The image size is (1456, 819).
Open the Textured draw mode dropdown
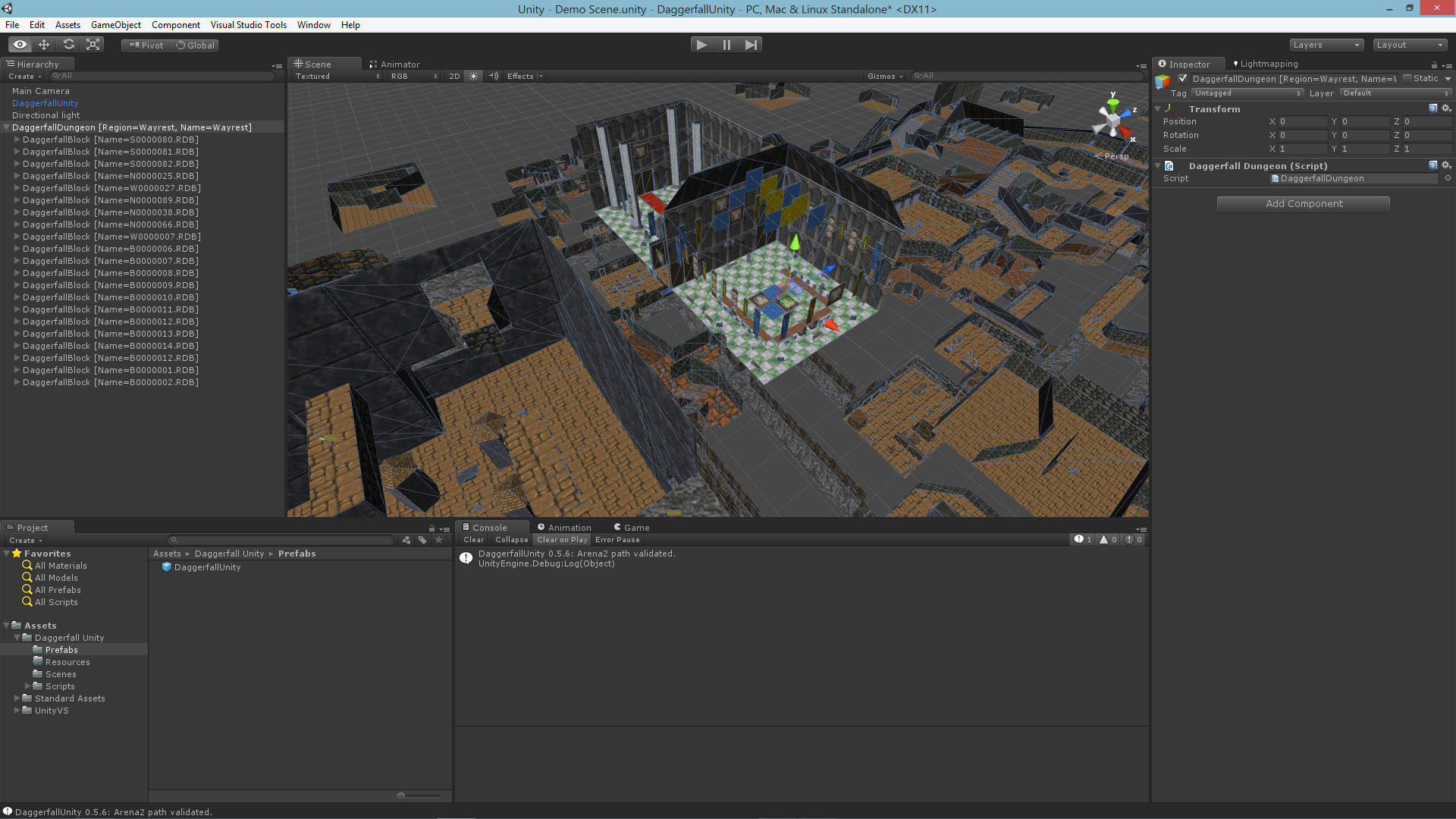[337, 76]
